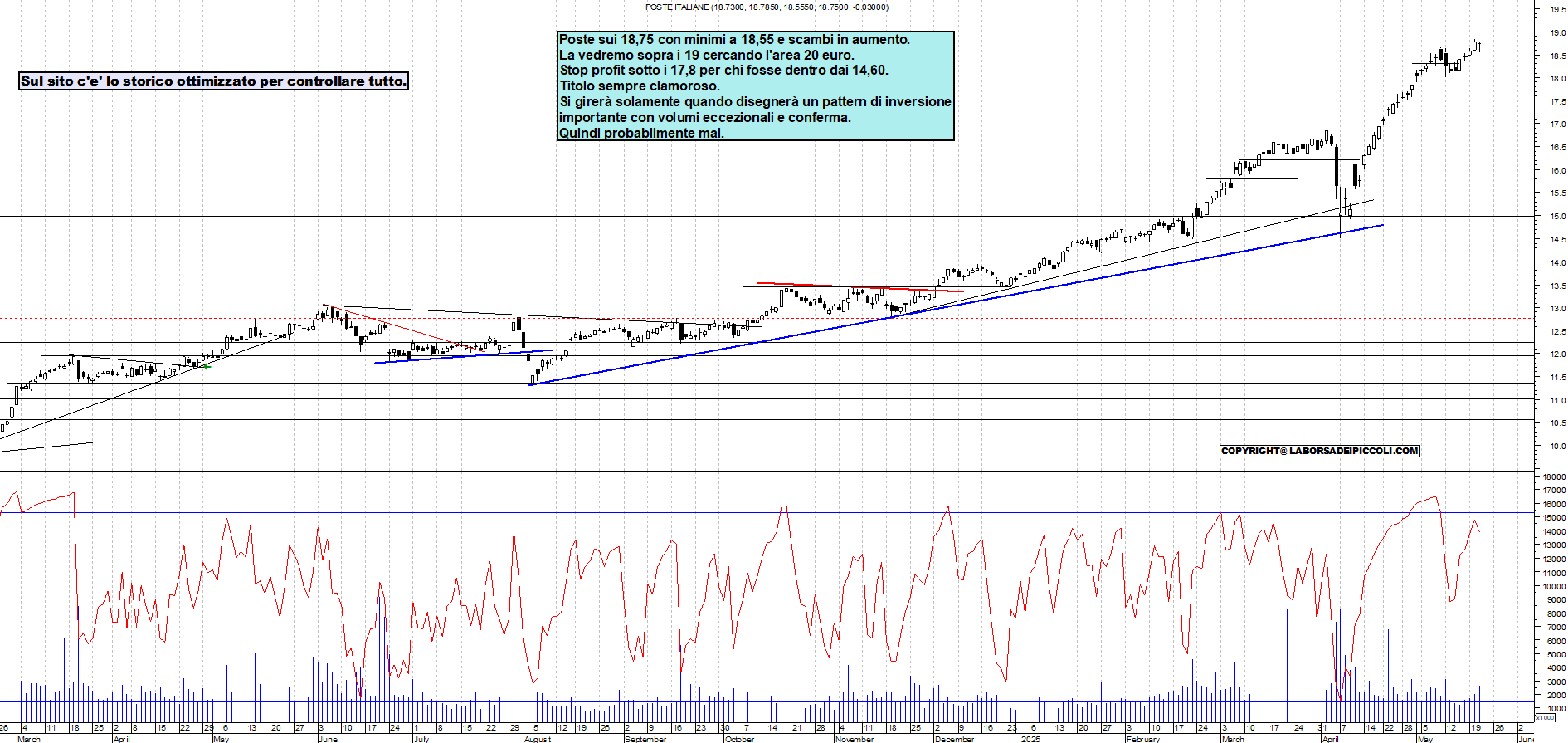Click the 1000 volume axis label

pos(1556,709)
